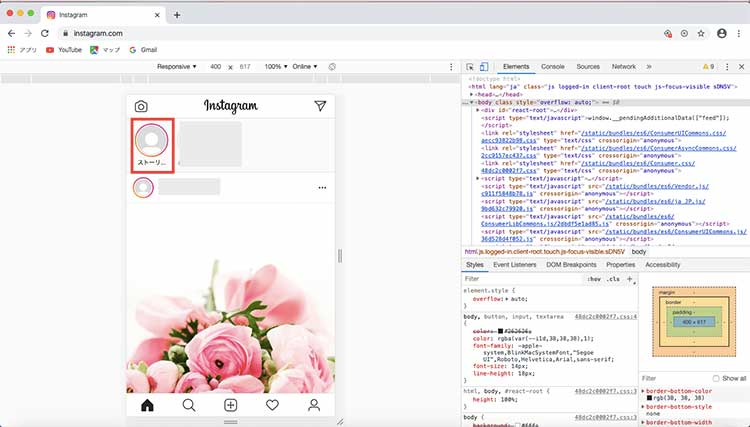The image size is (750, 427).
Task: Click the browser forward arrow
Action: point(28,33)
